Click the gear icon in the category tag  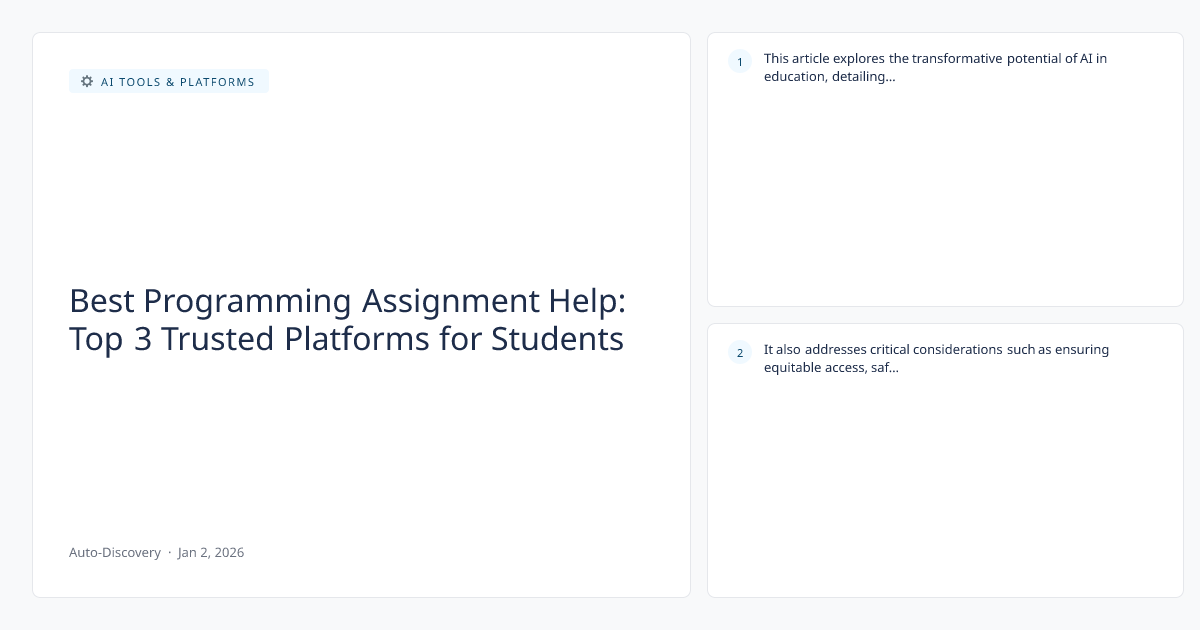point(87,81)
